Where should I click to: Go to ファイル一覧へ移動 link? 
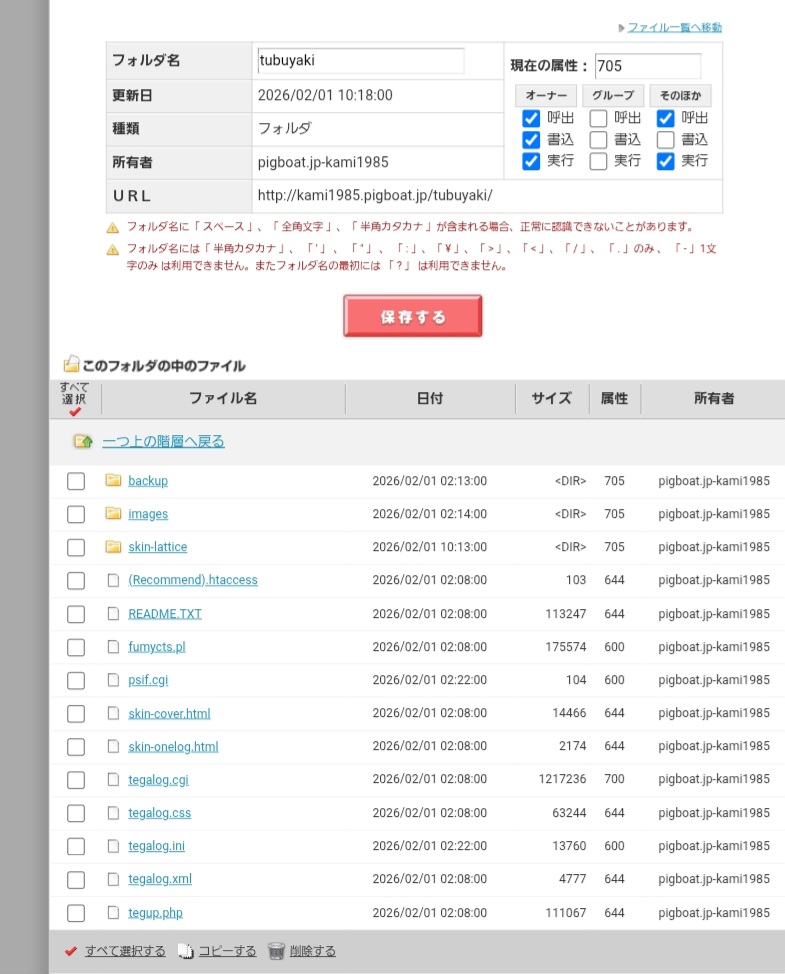pos(674,27)
